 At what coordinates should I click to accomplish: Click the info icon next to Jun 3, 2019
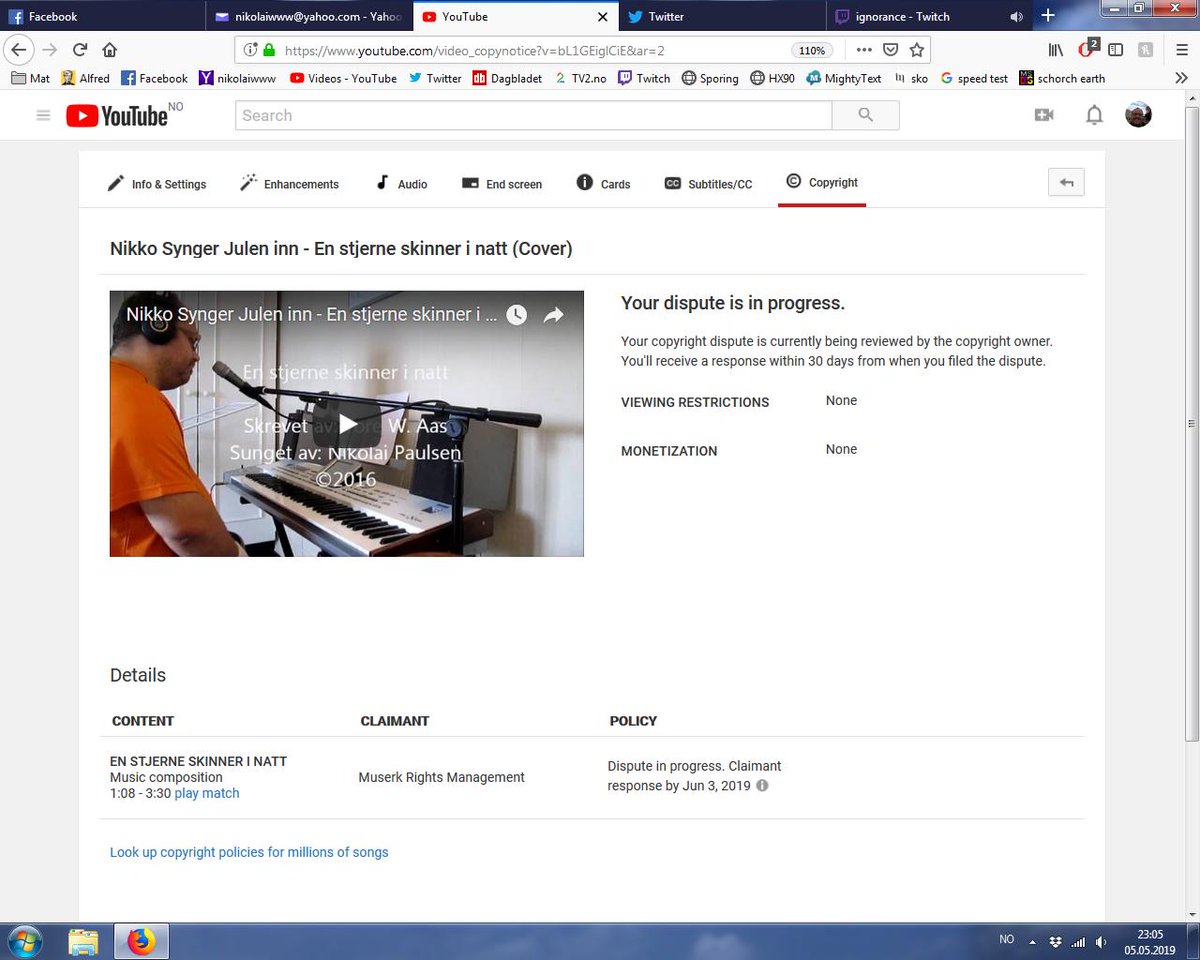pos(762,786)
